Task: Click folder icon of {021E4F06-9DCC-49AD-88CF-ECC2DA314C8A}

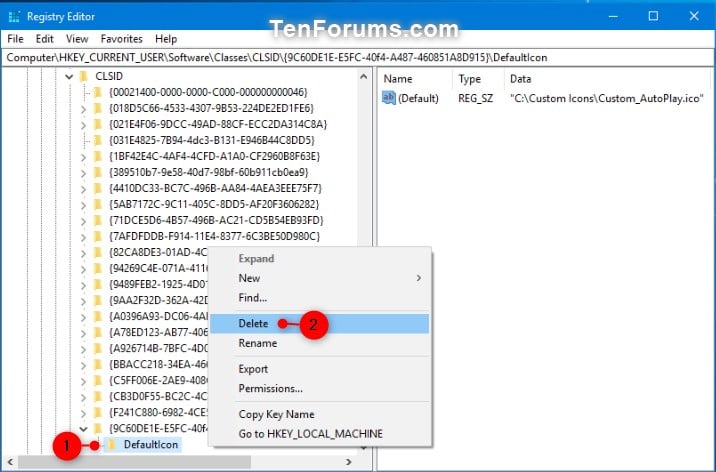Action: (98, 124)
